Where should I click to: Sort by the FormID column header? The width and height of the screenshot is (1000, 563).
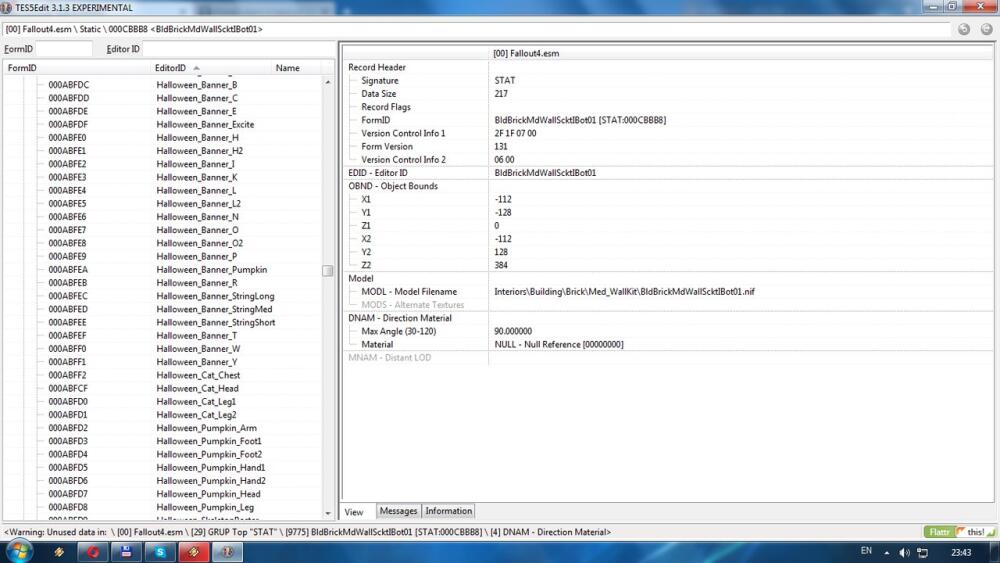click(x=77, y=68)
